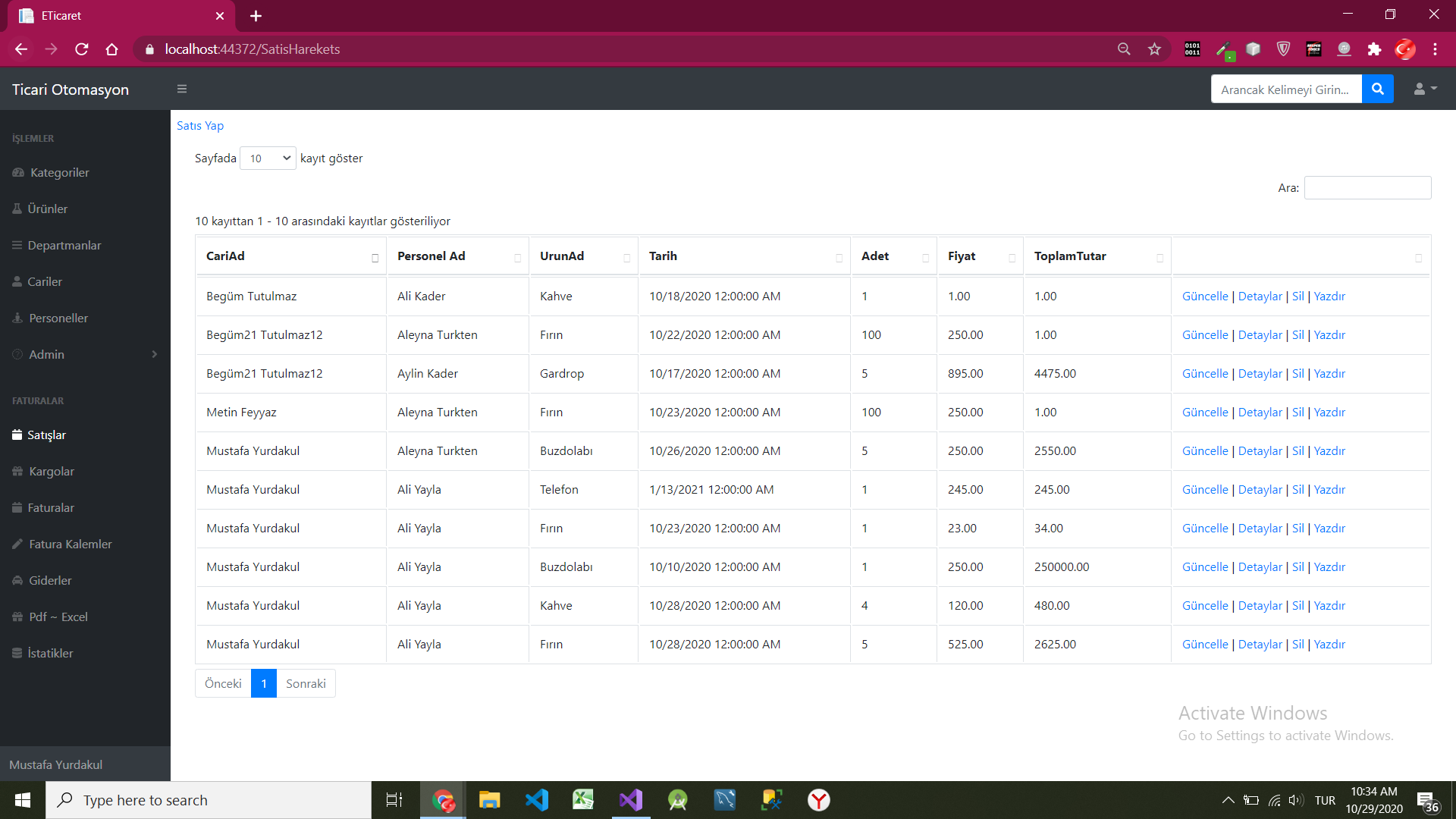1456x819 pixels.
Task: Collapse the sidebar with the hamburger menu
Action: (182, 89)
